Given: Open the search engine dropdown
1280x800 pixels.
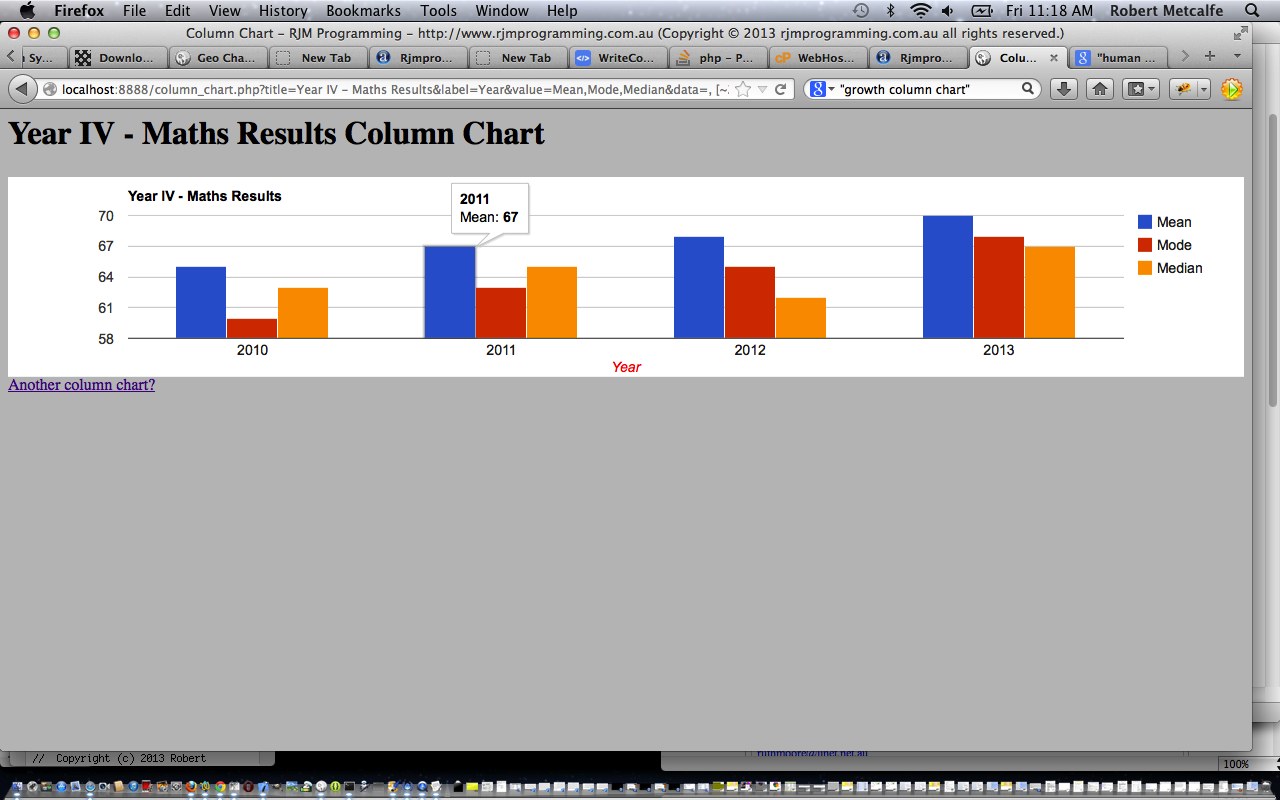Looking at the screenshot, I should pyautogui.click(x=822, y=90).
